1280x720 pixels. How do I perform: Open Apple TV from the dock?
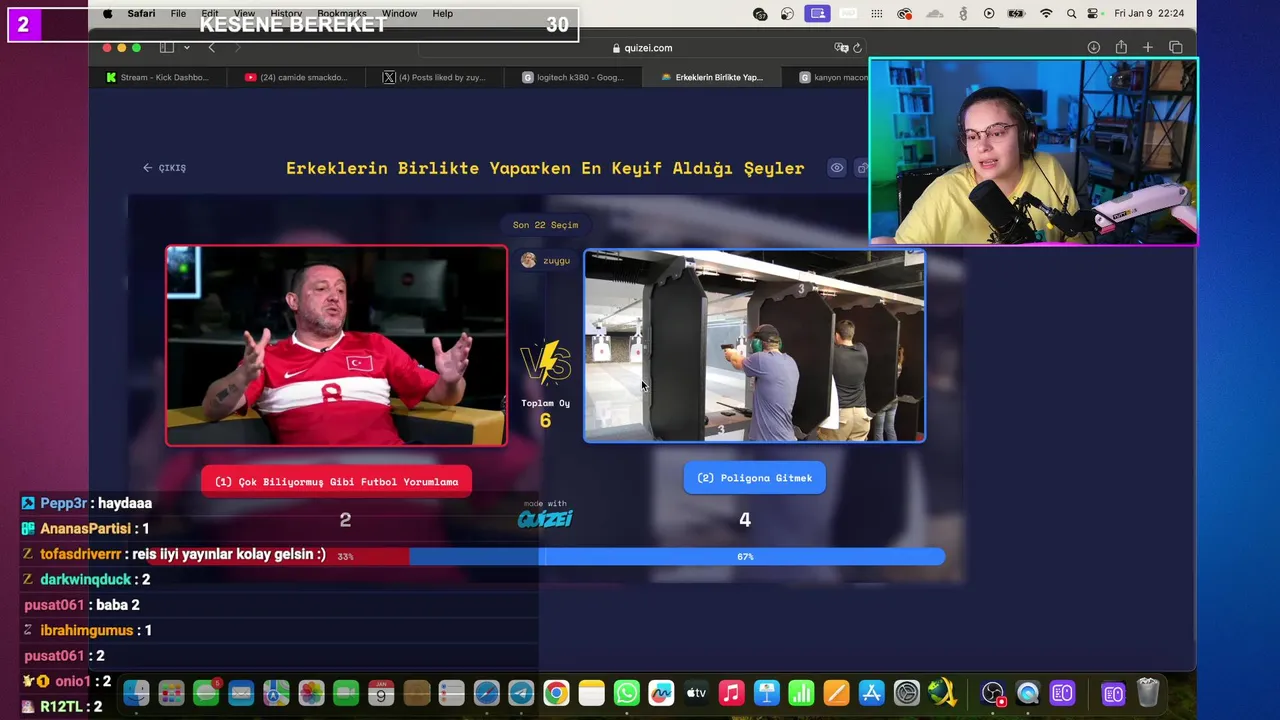[696, 693]
